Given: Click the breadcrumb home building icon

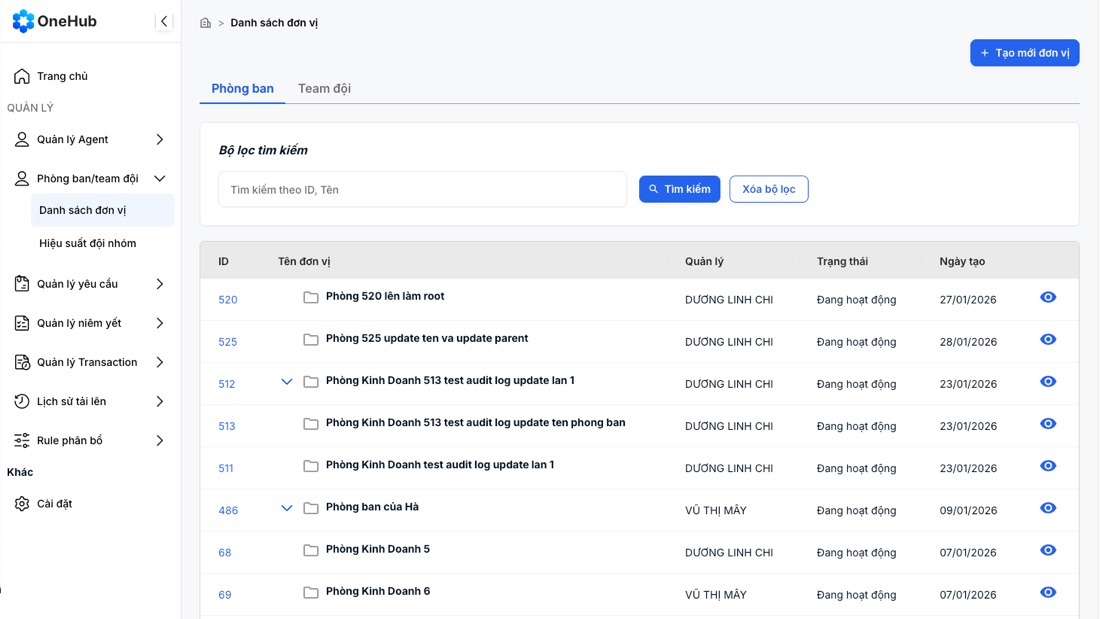Looking at the screenshot, I should [x=206, y=23].
